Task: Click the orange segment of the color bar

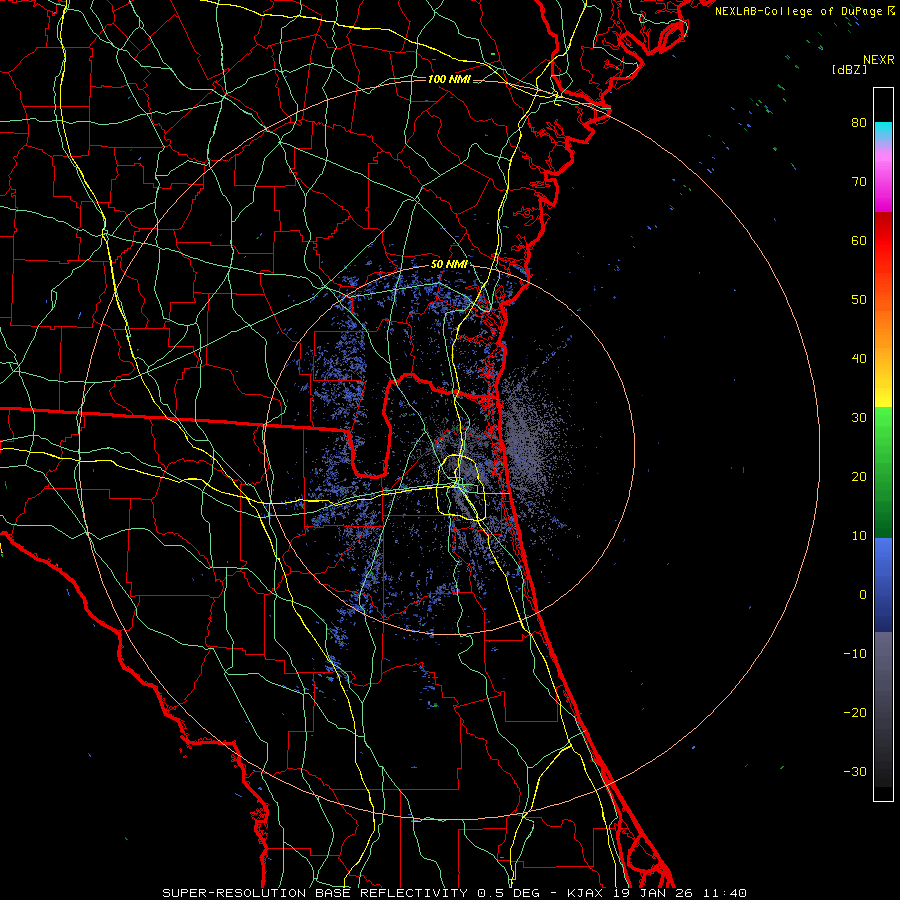Action: (883, 321)
